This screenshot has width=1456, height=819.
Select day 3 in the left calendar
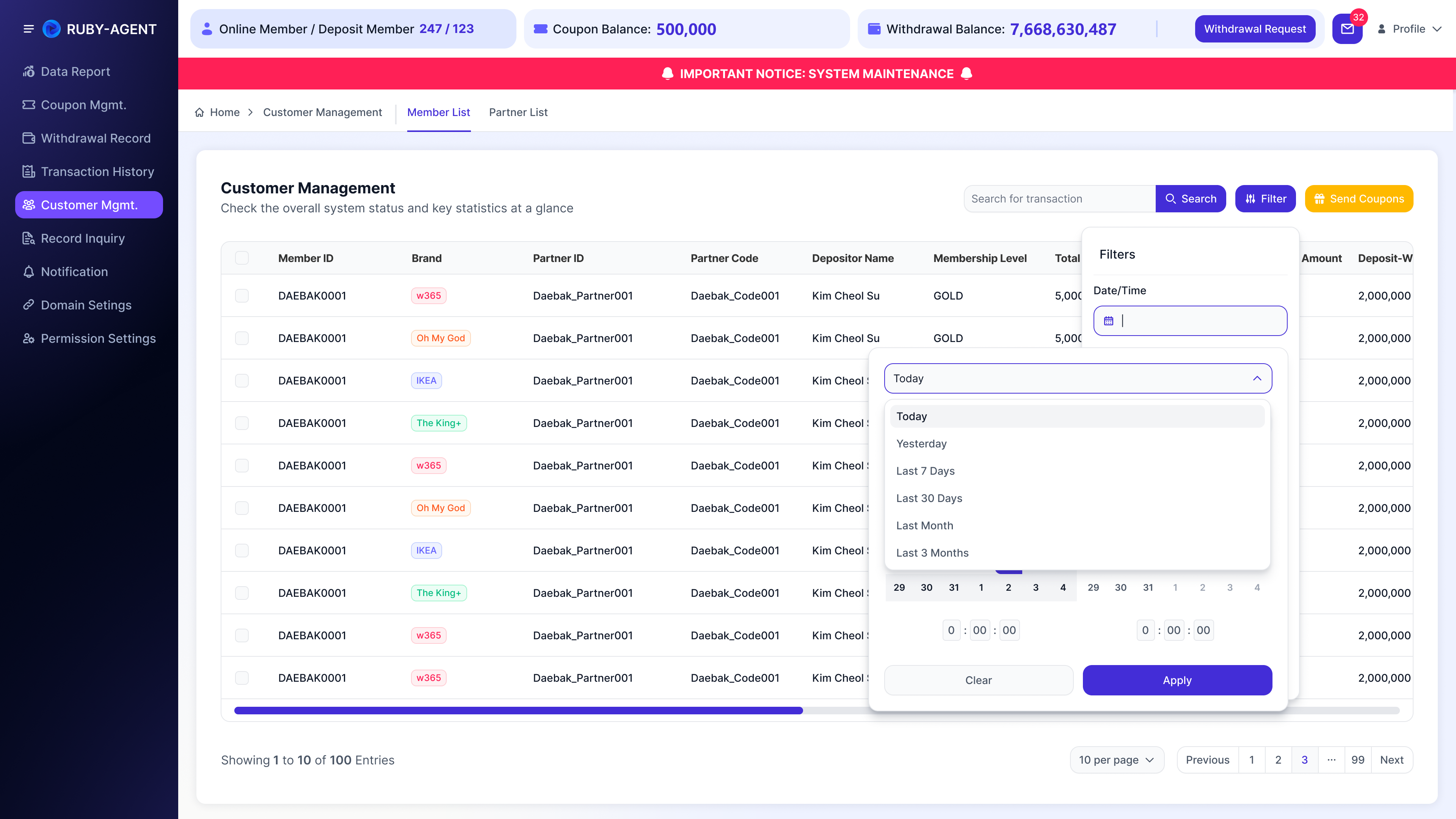click(x=1036, y=587)
